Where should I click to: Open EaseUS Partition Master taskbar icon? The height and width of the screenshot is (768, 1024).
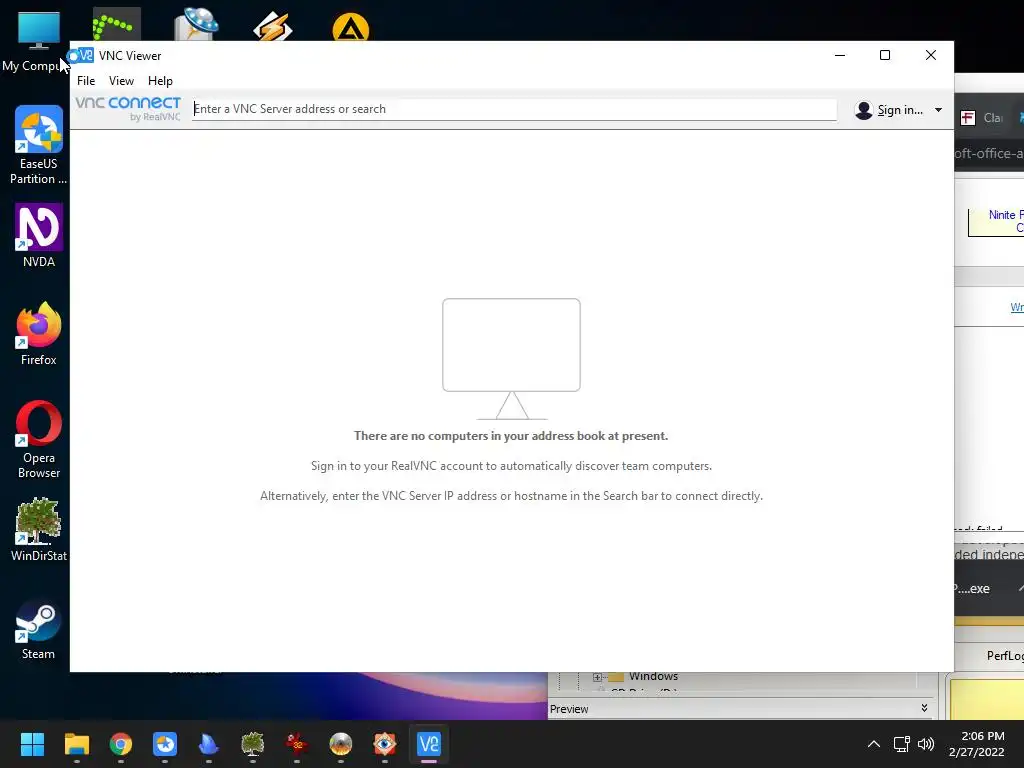(x=165, y=744)
